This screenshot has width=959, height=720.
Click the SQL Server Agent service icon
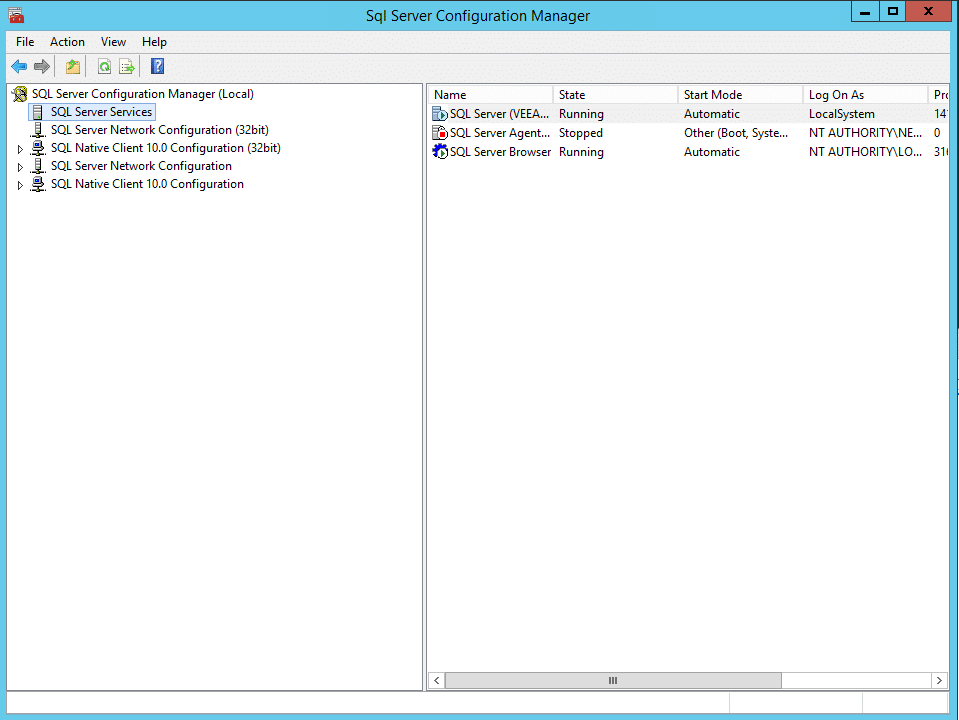tap(440, 133)
